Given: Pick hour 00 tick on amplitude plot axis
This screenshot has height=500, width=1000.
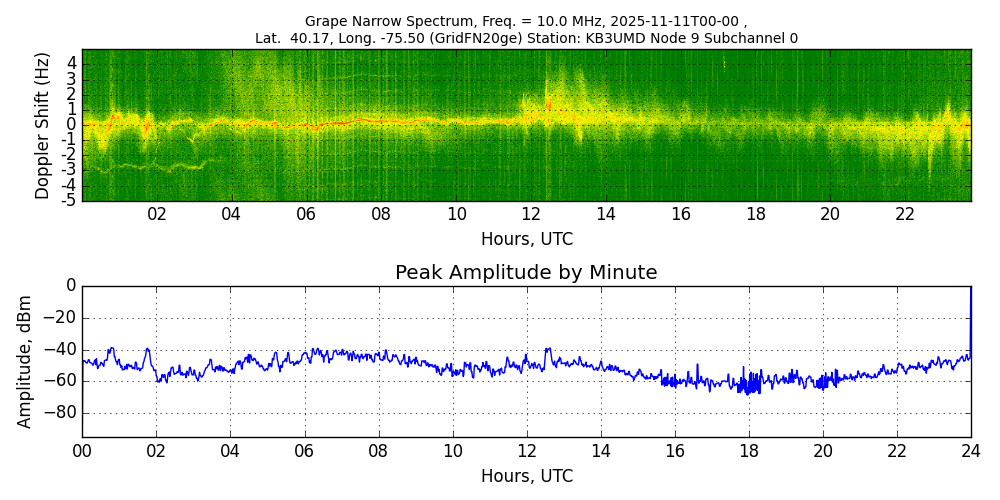Looking at the screenshot, I should click(82, 451).
